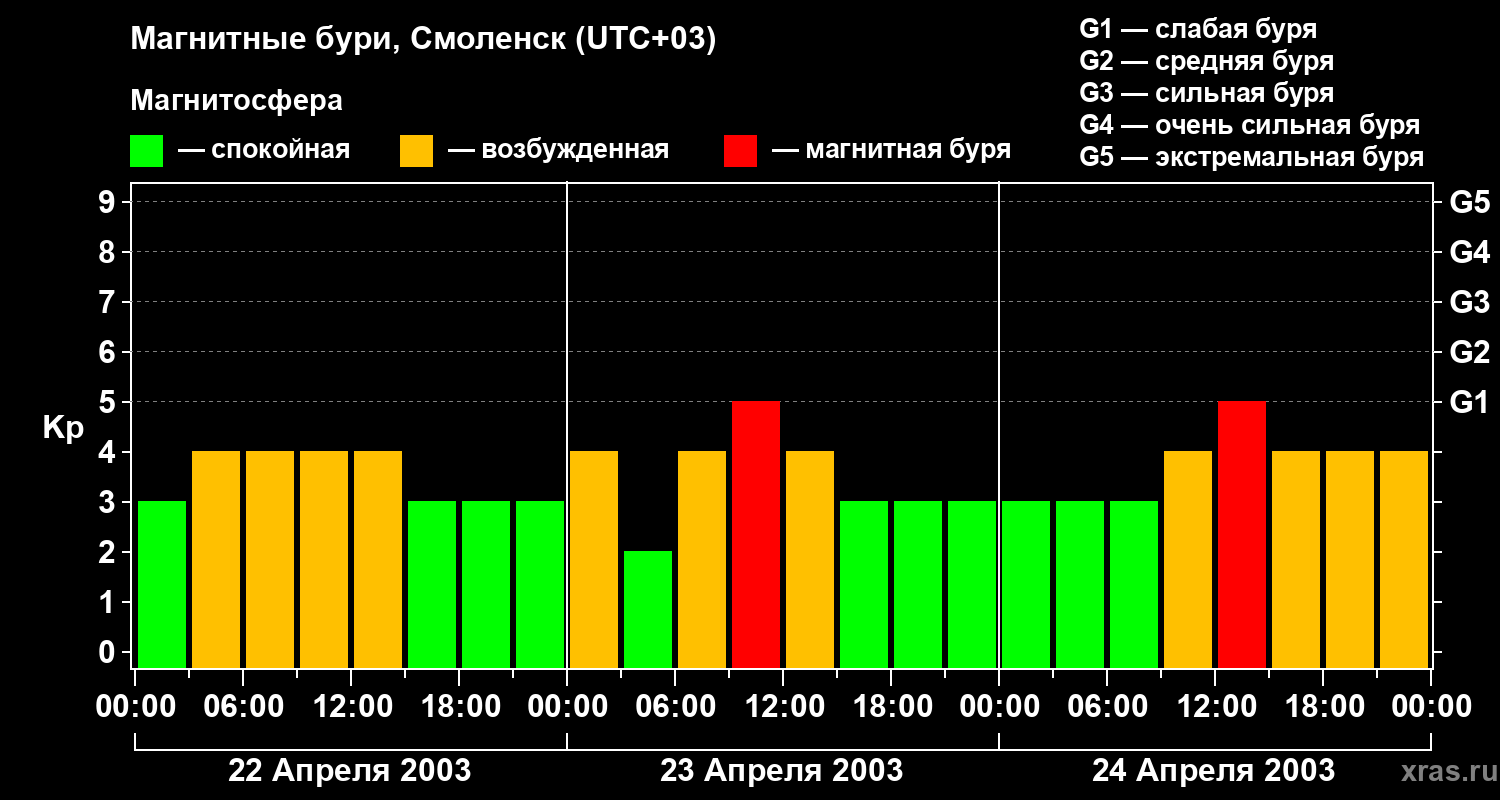This screenshot has height=800, width=1500.
Task: Click the 'G1 — слабая буря' legend line
Action: [1198, 29]
